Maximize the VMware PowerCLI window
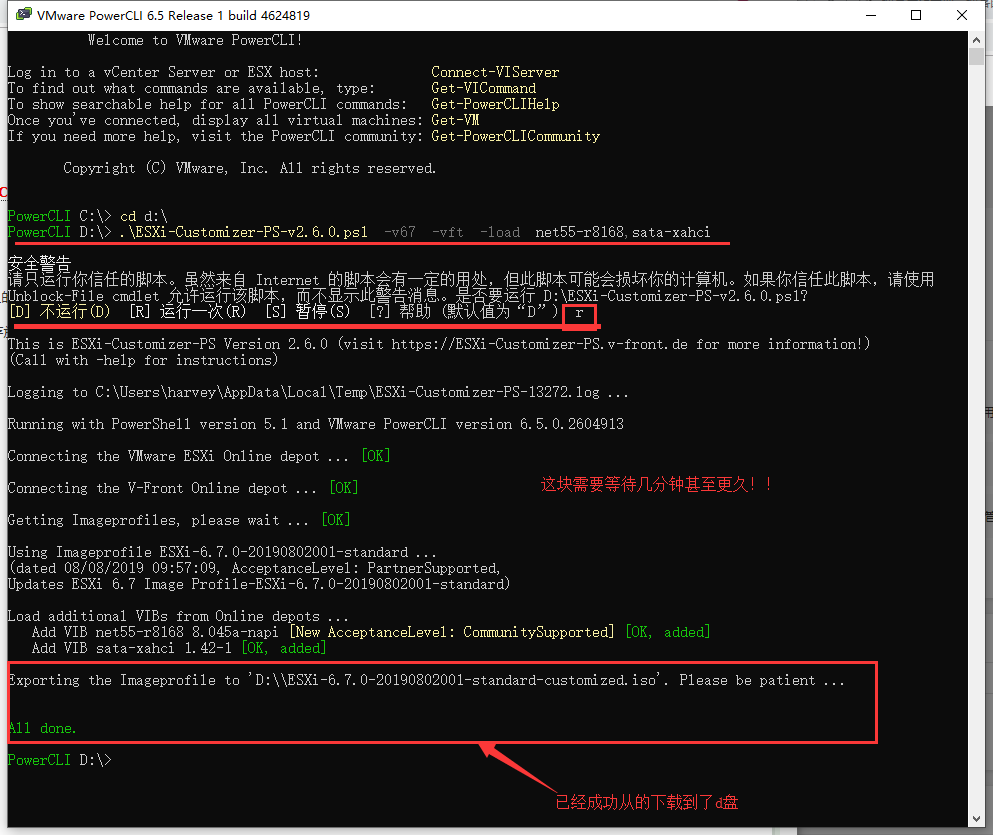 click(916, 15)
